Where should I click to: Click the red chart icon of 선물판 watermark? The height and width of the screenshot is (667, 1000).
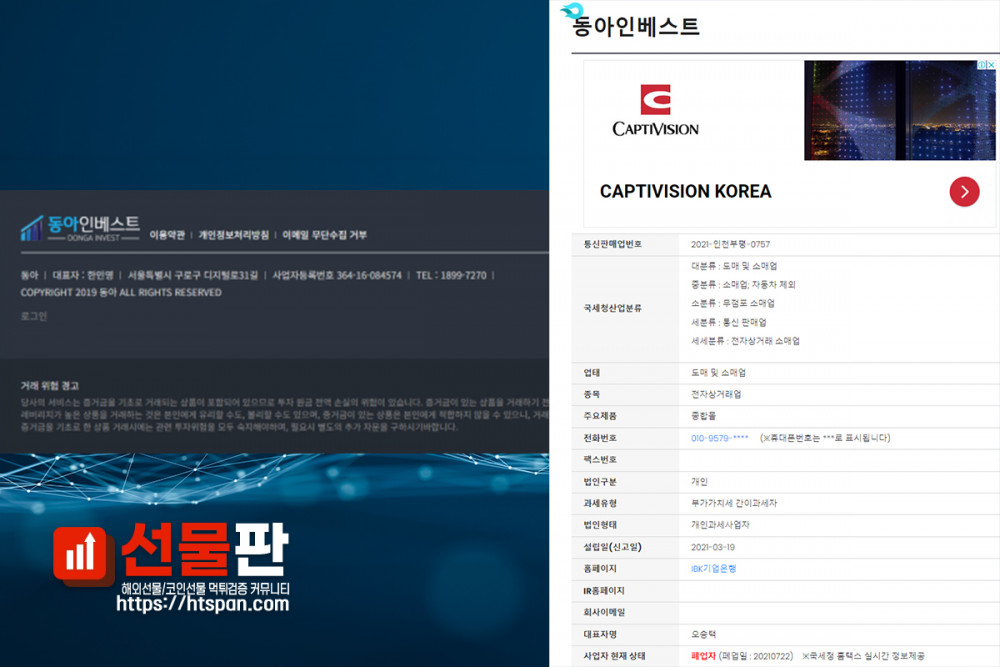(83, 556)
